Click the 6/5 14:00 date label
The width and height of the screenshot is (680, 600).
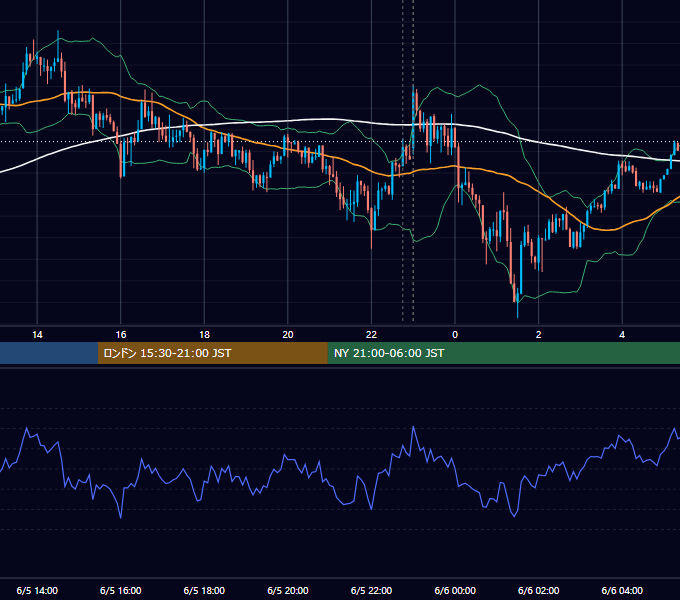click(x=37, y=590)
